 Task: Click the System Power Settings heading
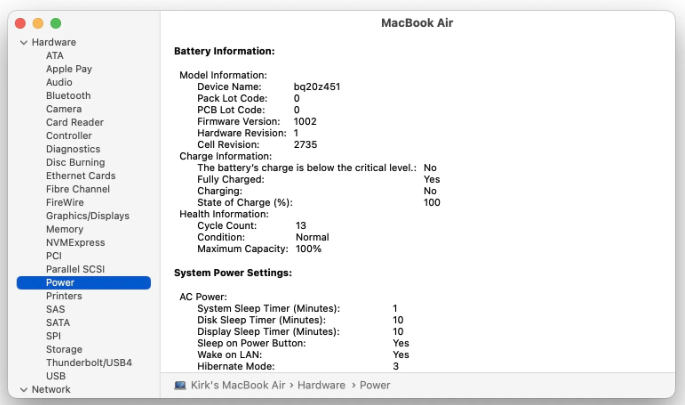[233, 273]
